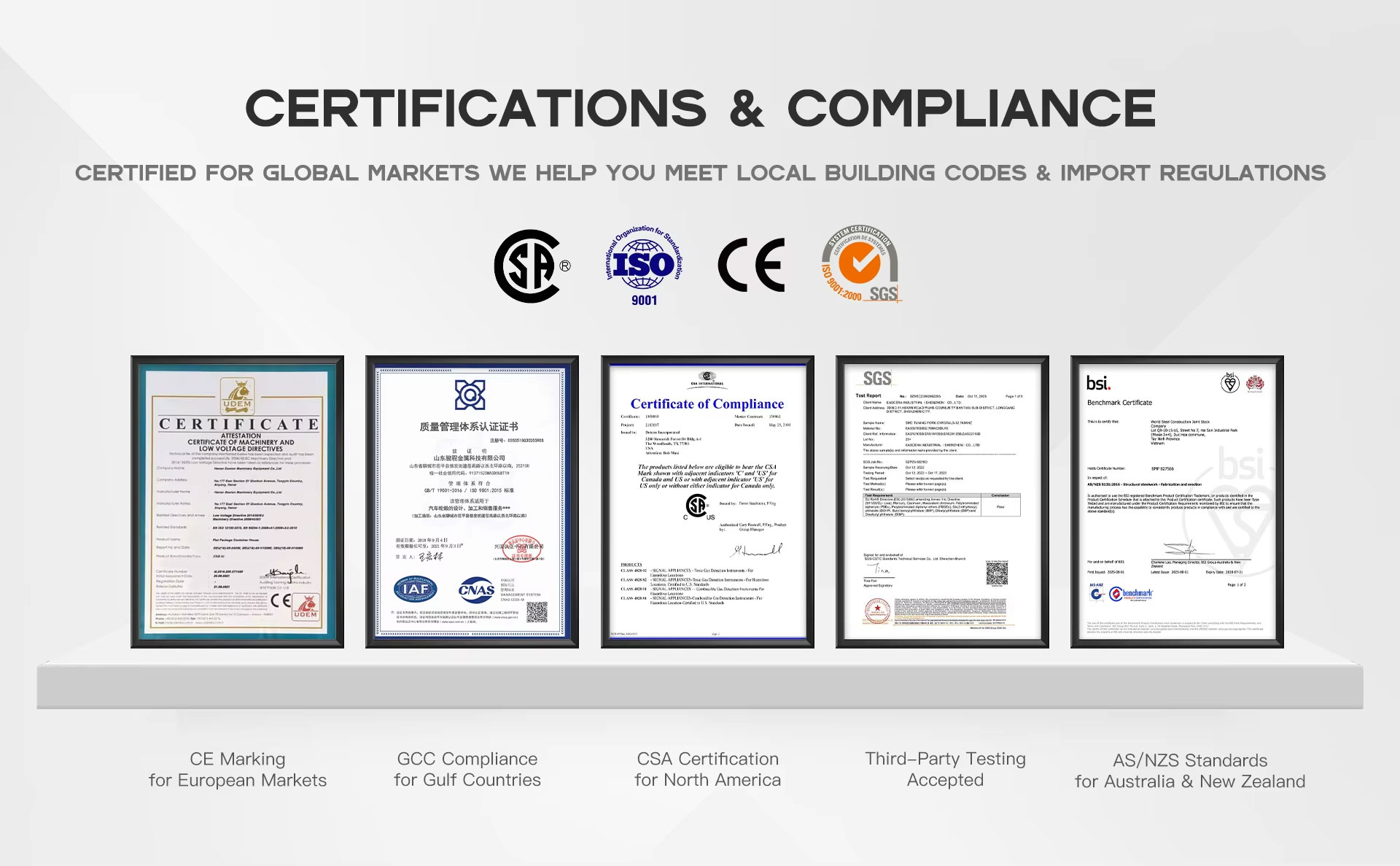Click the small CE mark on the UDEM certificate
This screenshot has width=1400, height=866.
click(281, 601)
